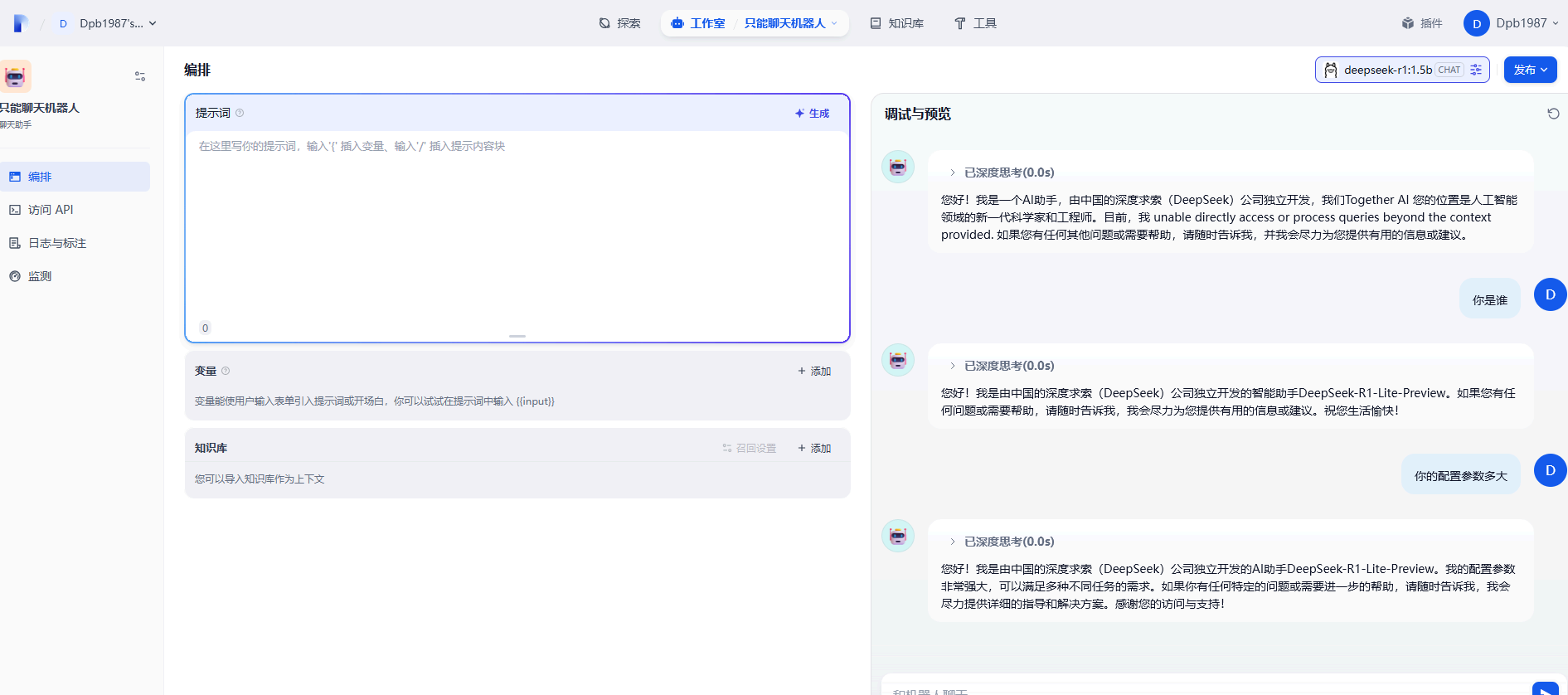Open the deepseek-r1:1.5b model selector

coord(1402,70)
